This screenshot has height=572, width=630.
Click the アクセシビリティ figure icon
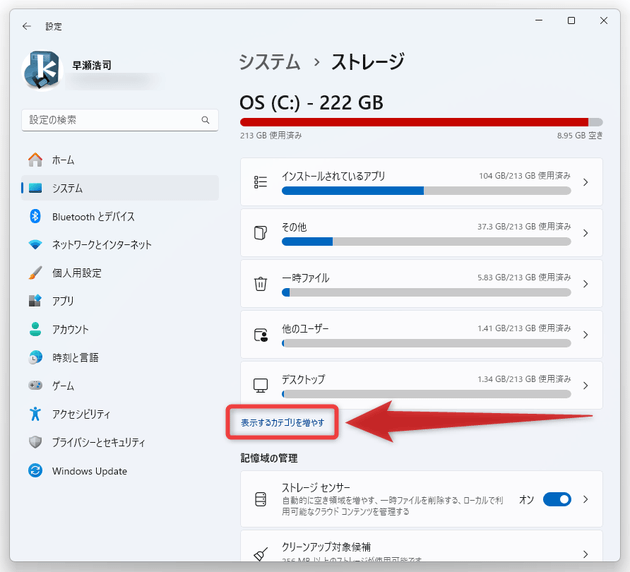pyautogui.click(x=35, y=413)
